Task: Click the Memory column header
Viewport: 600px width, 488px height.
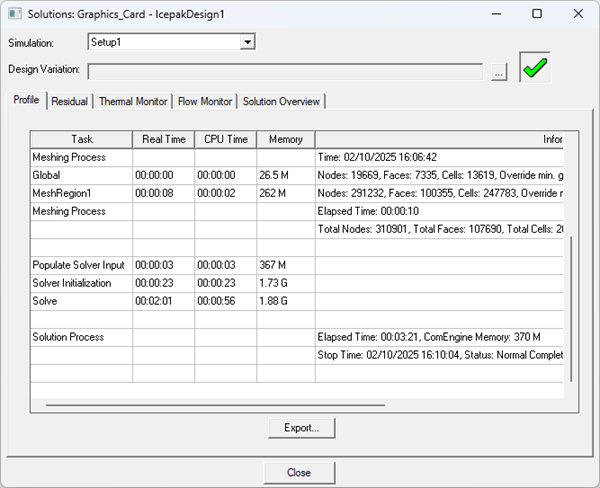Action: click(x=285, y=139)
